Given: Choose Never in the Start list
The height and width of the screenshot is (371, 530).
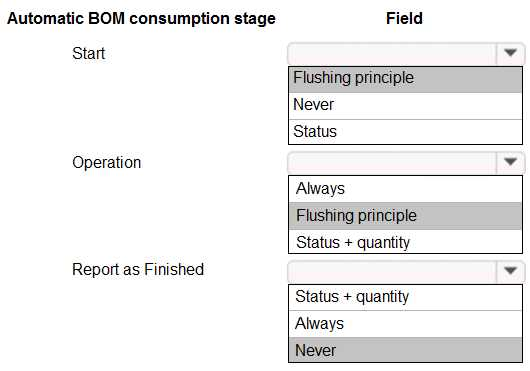Looking at the screenshot, I should 405,106.
